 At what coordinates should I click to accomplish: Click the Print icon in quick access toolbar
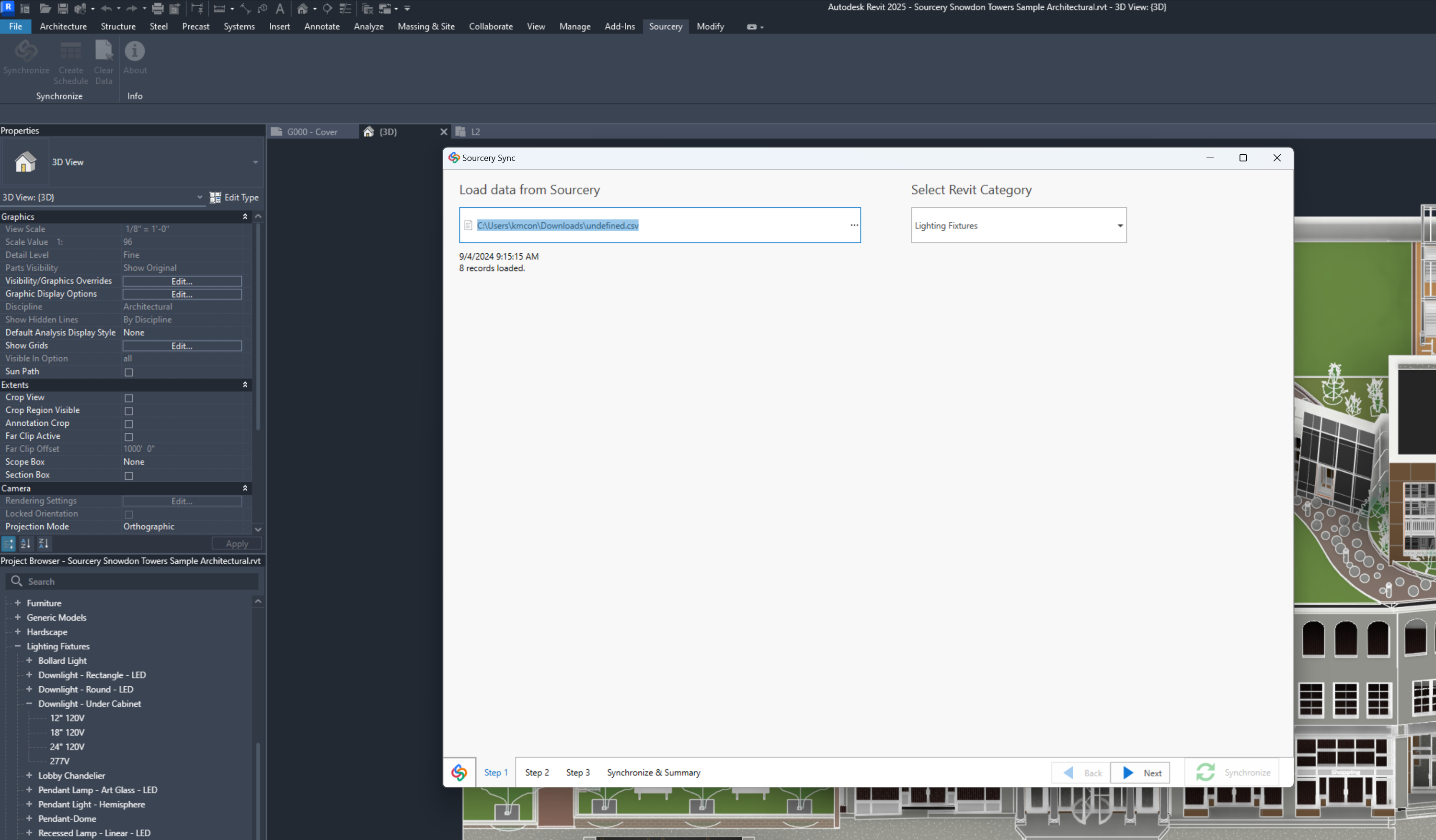[158, 9]
